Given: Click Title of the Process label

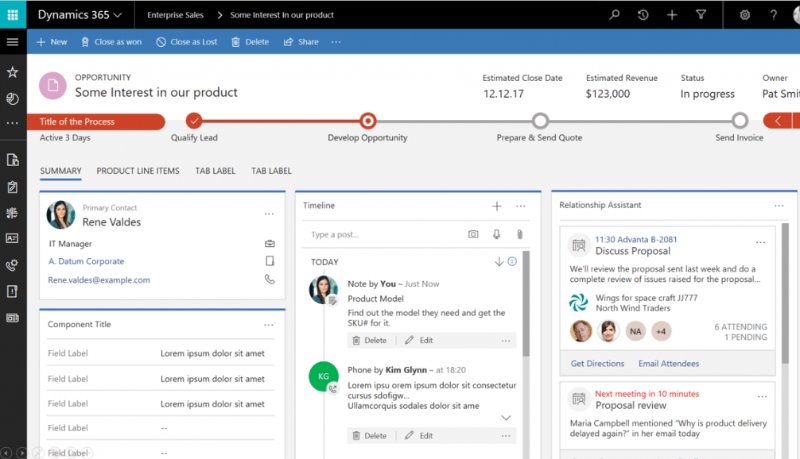Looking at the screenshot, I should click(77, 121).
